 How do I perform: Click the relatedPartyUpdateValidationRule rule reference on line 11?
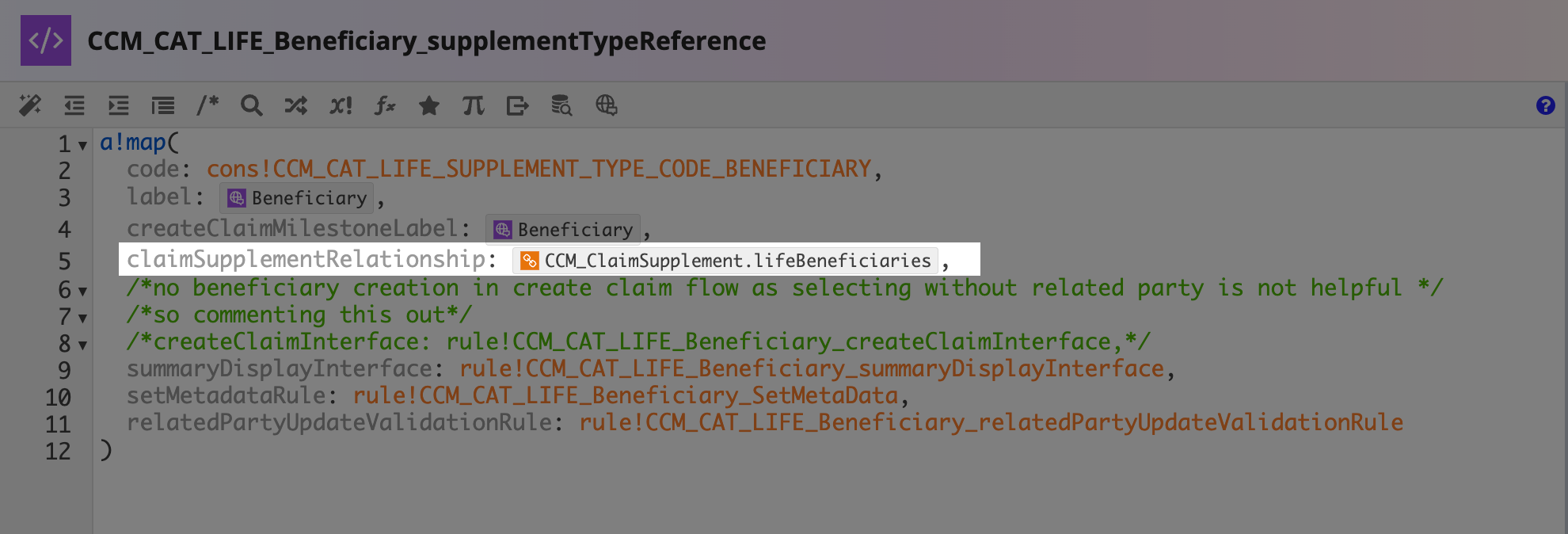[x=991, y=422]
